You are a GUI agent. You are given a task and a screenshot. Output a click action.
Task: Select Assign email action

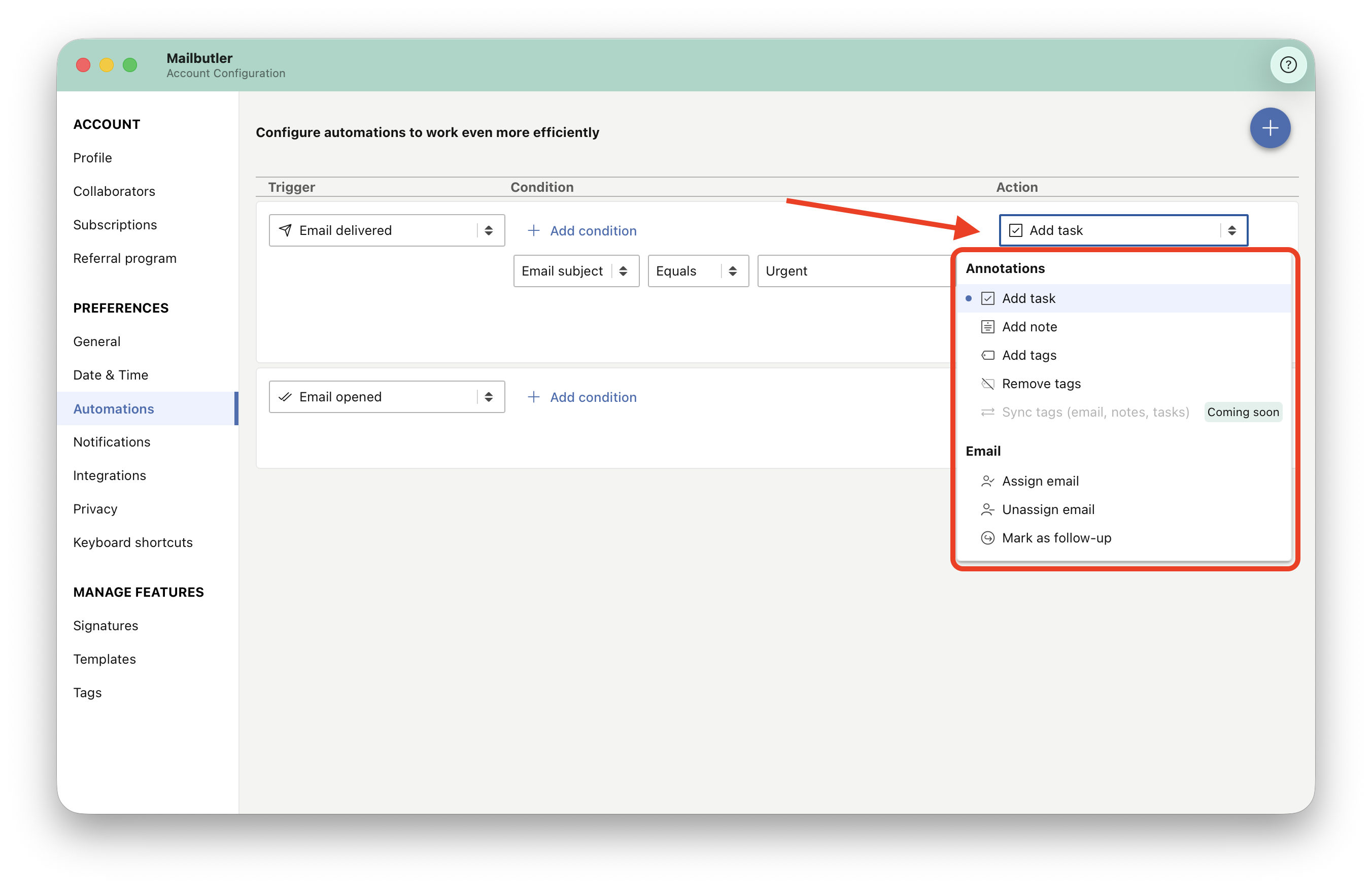[1123, 481]
